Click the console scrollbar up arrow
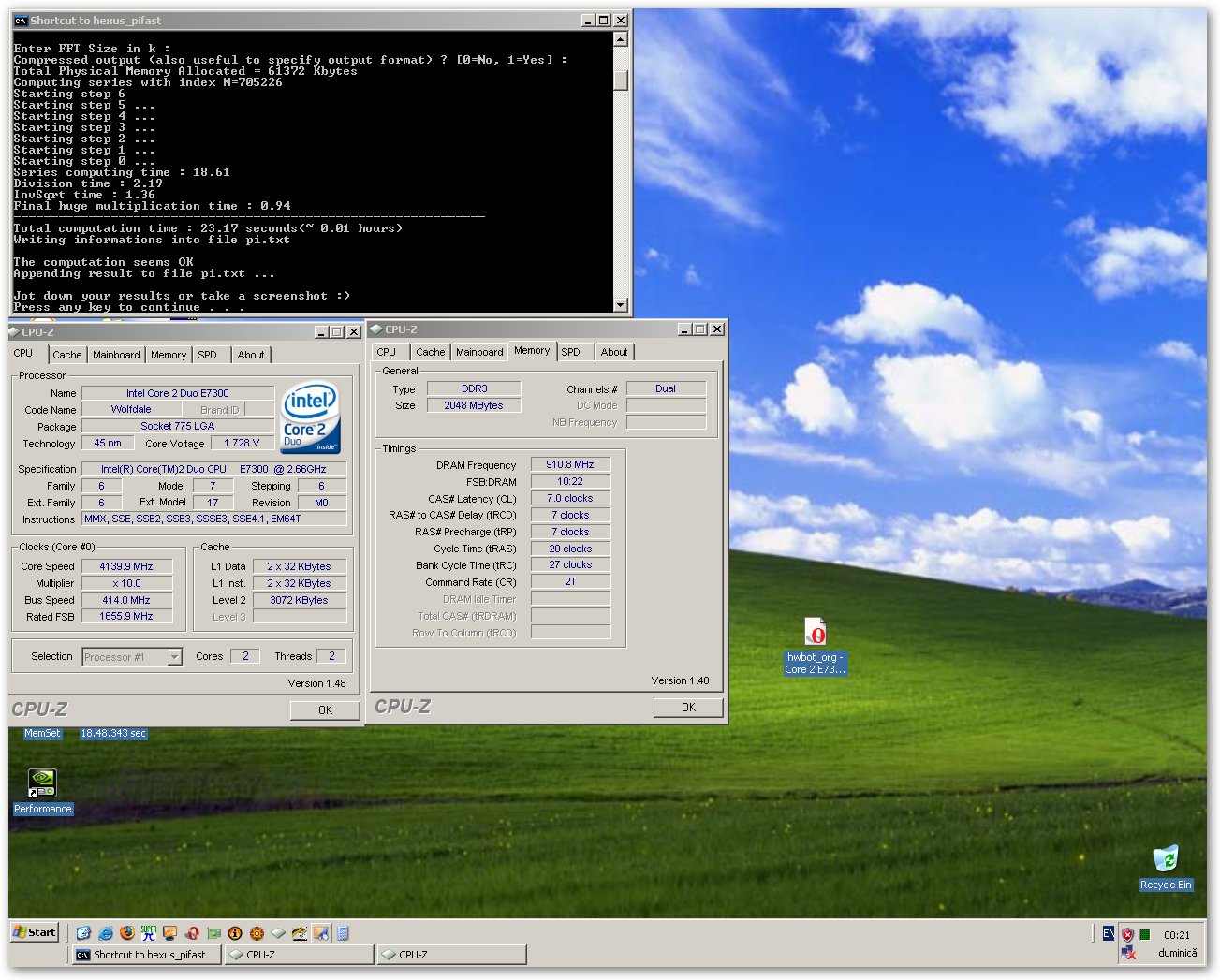Image resolution: width=1220 pixels, height=980 pixels. pos(620,39)
